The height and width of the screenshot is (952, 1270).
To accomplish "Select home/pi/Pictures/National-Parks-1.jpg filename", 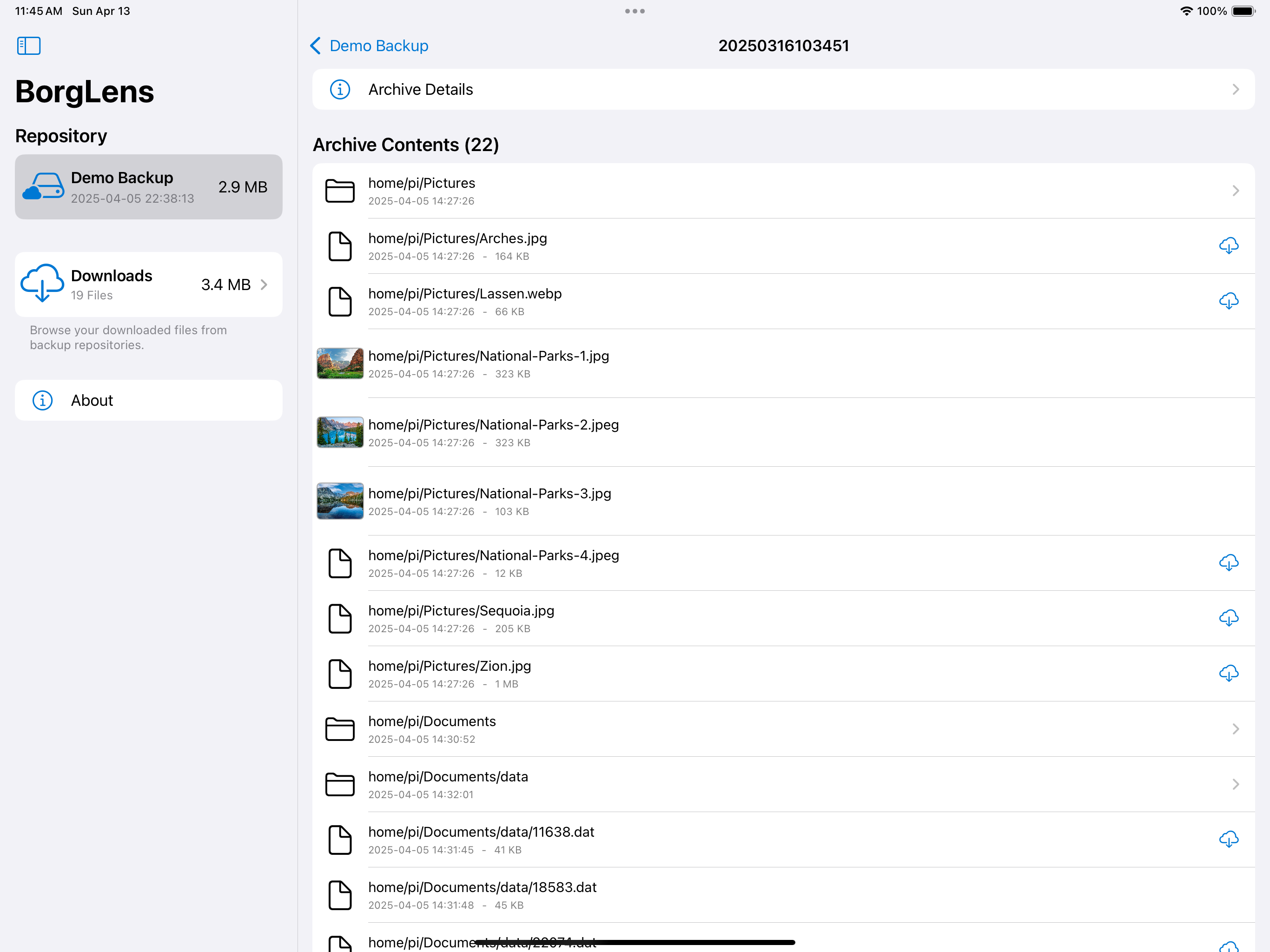I will coord(489,356).
